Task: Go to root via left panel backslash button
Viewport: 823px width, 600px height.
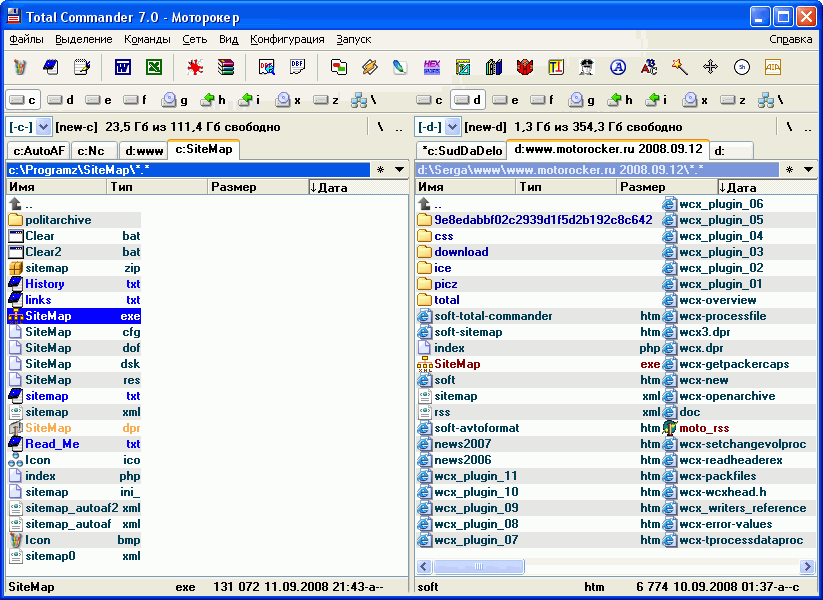Action: (x=381, y=127)
